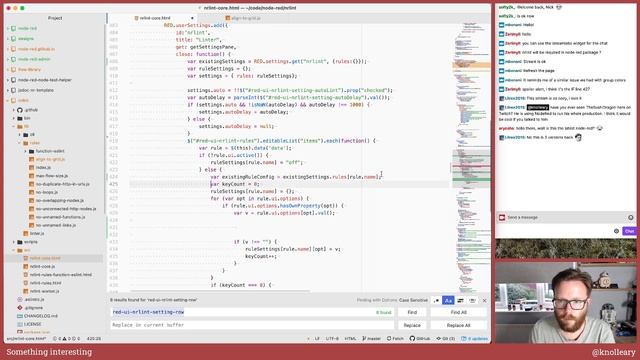This screenshot has height=360, width=640.
Task: Open no-loops.js file
Action: coord(47,192)
